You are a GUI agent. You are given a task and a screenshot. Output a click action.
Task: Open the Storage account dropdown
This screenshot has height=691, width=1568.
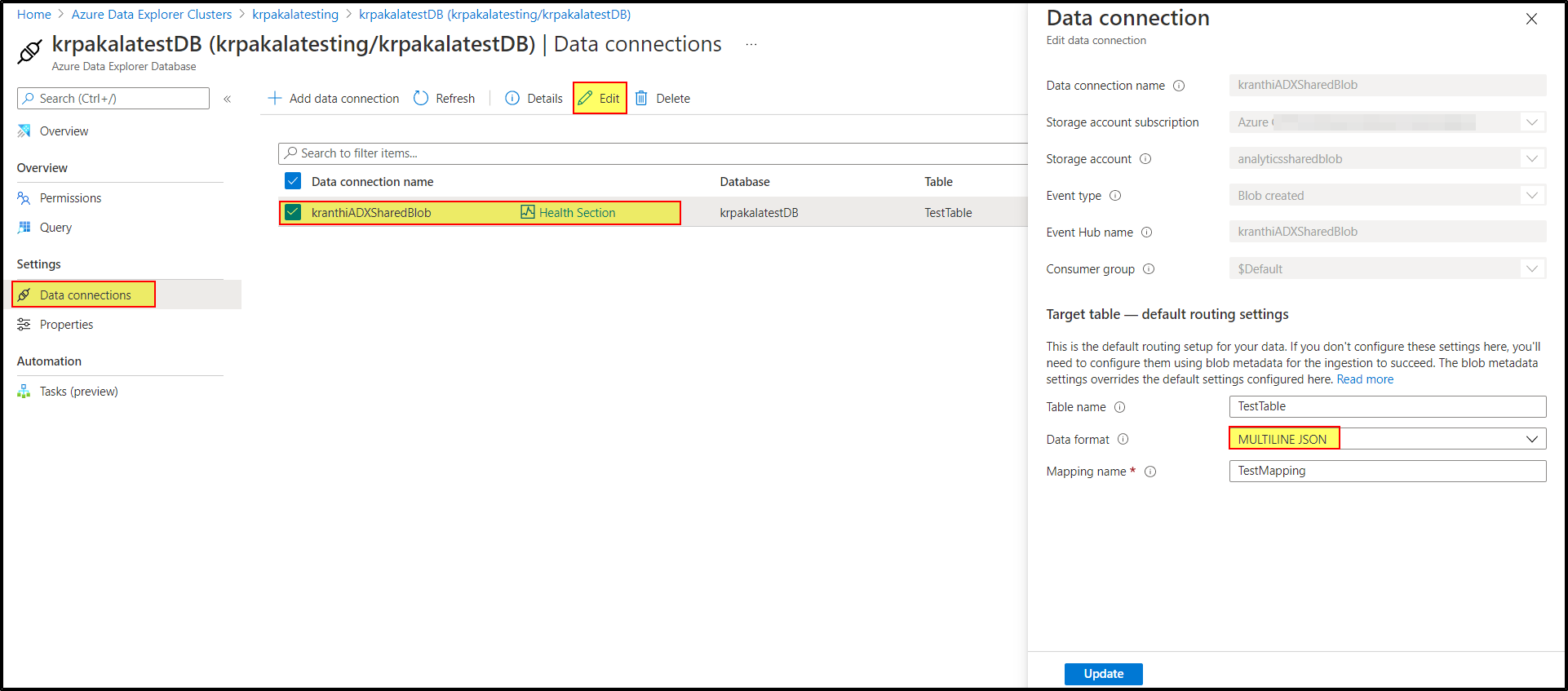click(x=1388, y=159)
